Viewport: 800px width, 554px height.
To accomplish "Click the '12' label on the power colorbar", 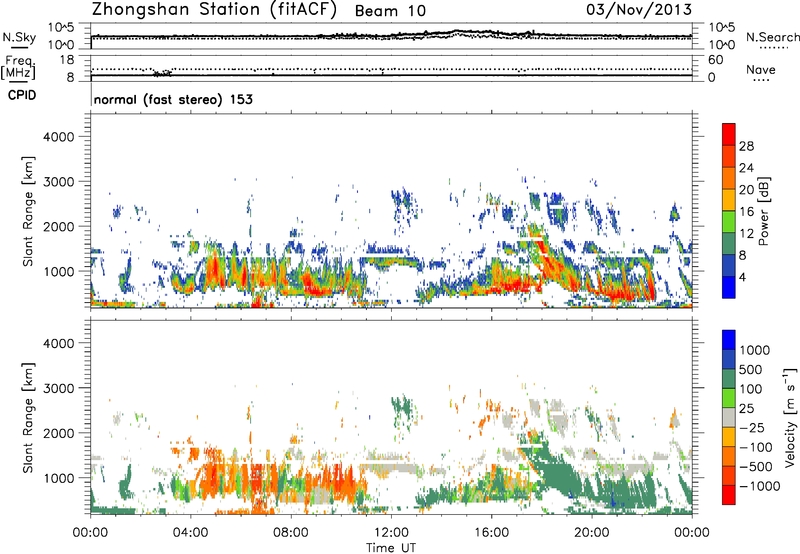I will (746, 234).
